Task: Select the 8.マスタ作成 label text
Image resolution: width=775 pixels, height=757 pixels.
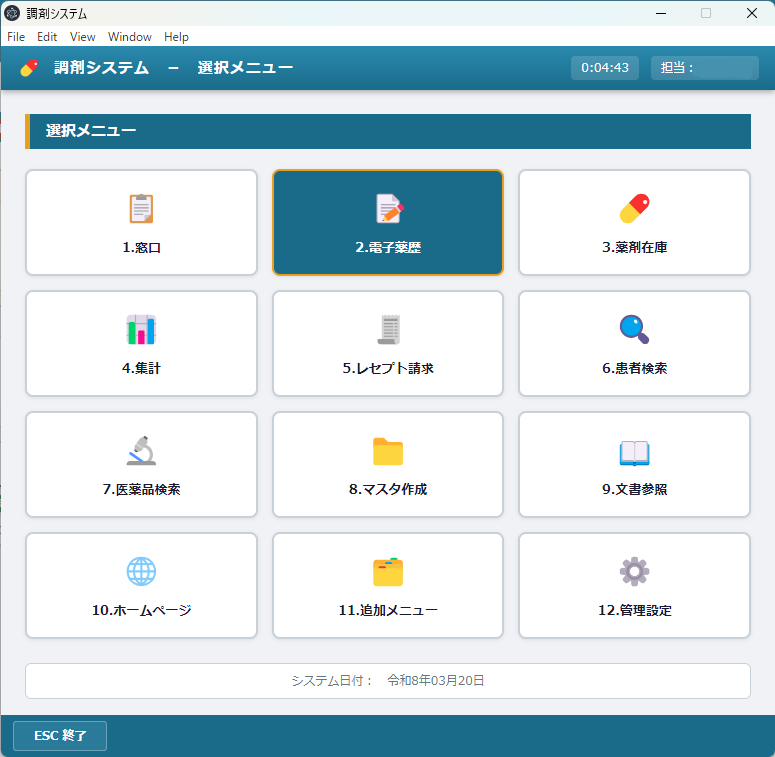Action: [x=388, y=489]
